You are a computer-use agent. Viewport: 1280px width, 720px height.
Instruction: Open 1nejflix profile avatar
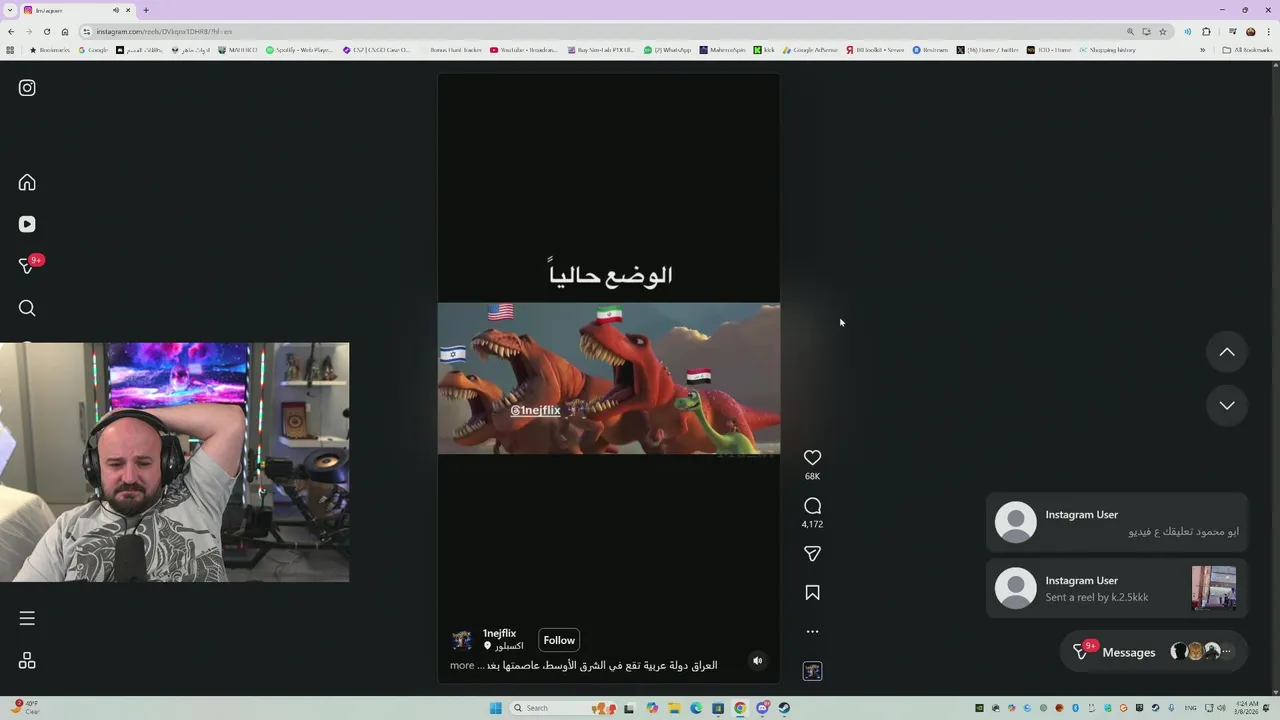pyautogui.click(x=462, y=640)
